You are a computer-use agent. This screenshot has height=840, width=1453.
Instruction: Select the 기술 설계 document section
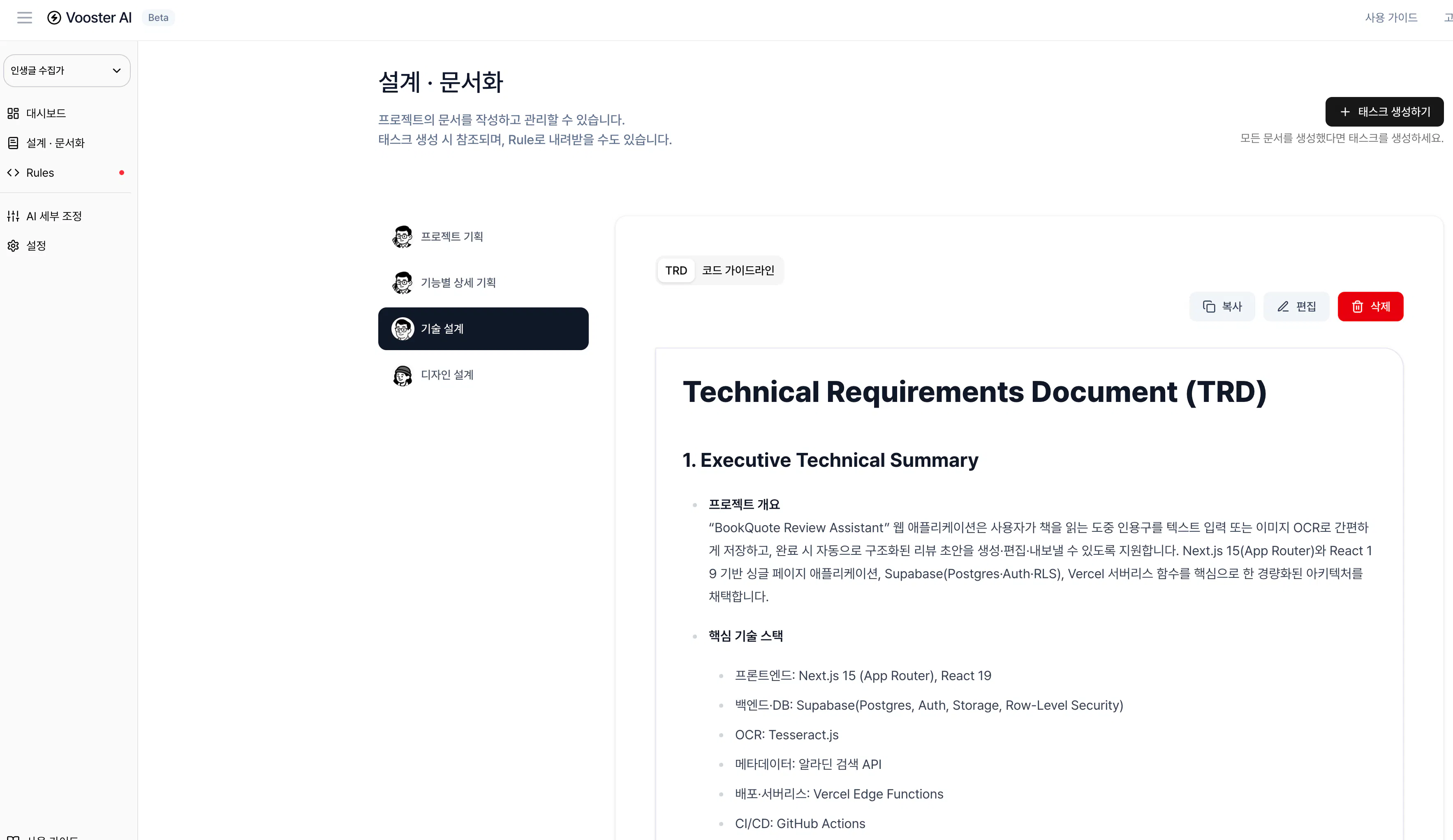[x=483, y=328]
